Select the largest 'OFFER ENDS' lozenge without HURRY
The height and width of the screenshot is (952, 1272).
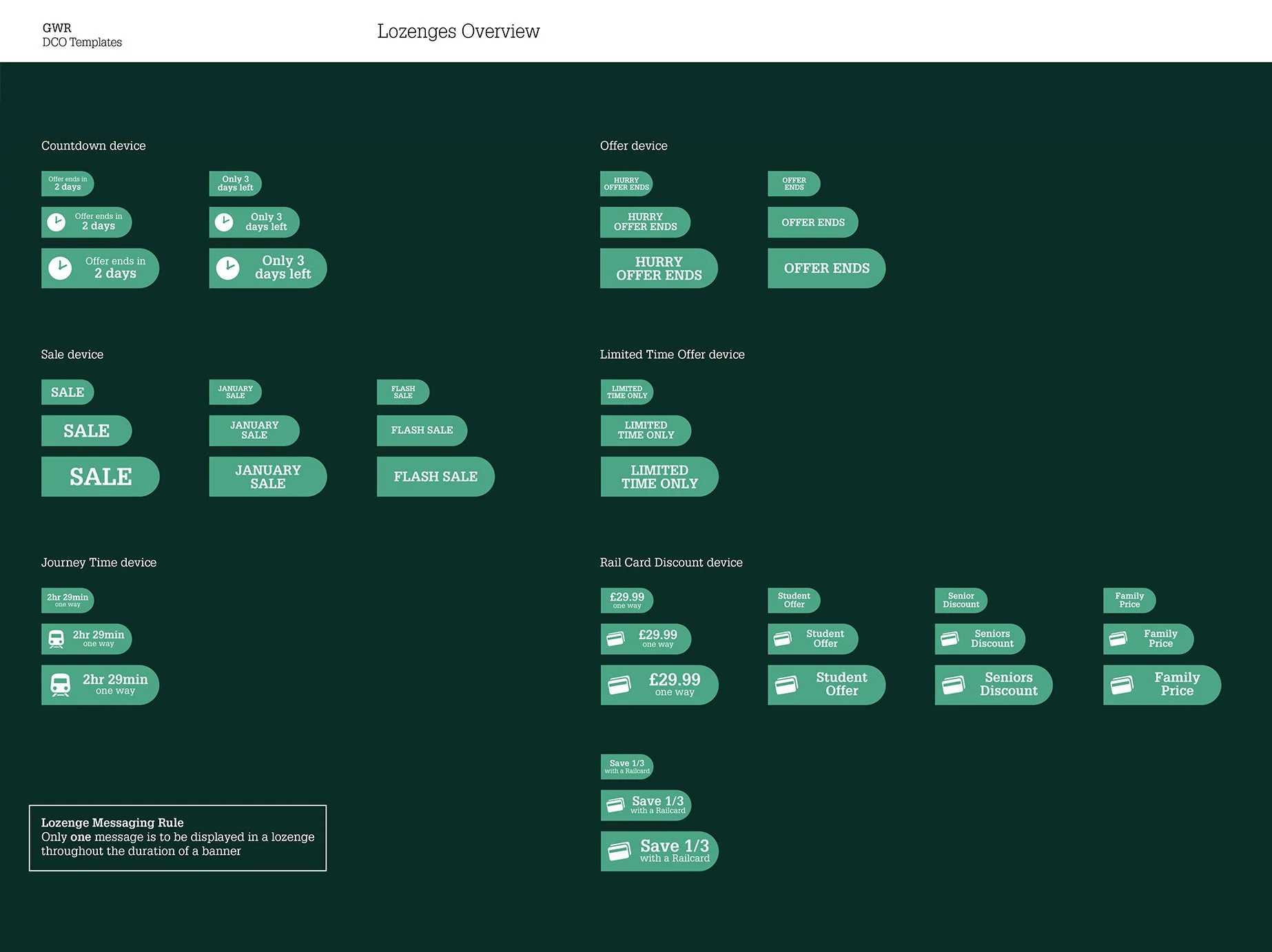827,268
